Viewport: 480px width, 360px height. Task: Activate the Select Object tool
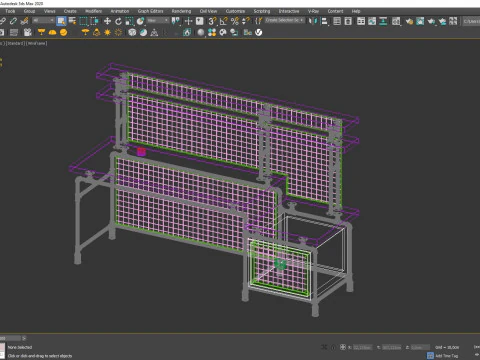(x=61, y=21)
